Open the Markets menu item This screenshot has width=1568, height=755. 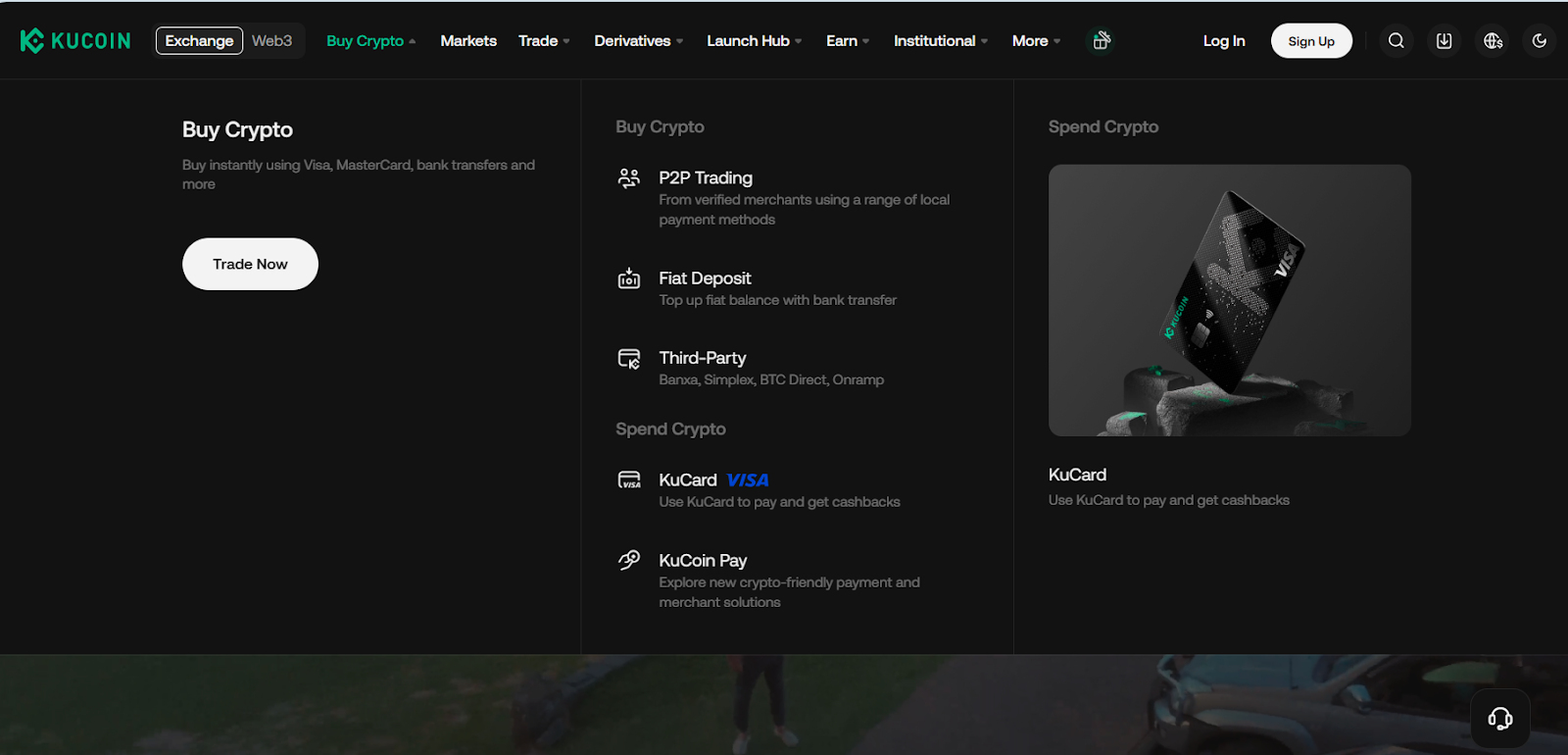click(468, 40)
